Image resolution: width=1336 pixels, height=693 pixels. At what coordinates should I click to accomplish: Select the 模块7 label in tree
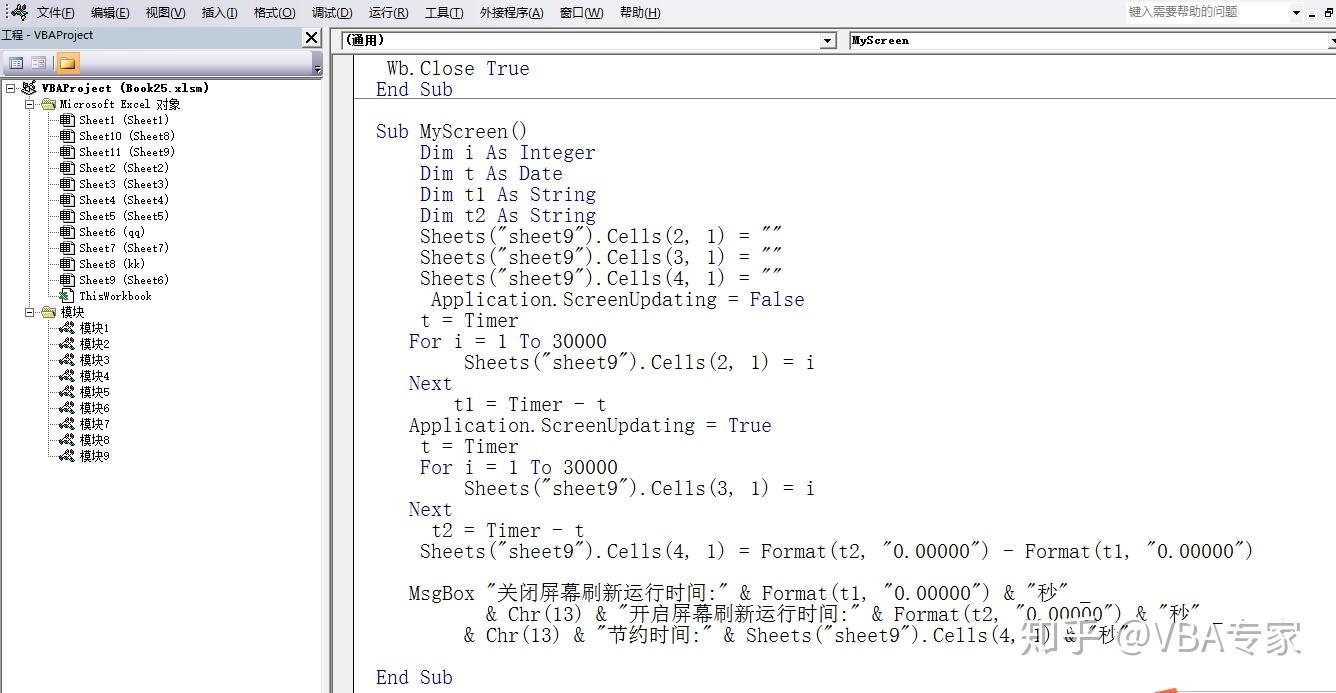(x=95, y=424)
